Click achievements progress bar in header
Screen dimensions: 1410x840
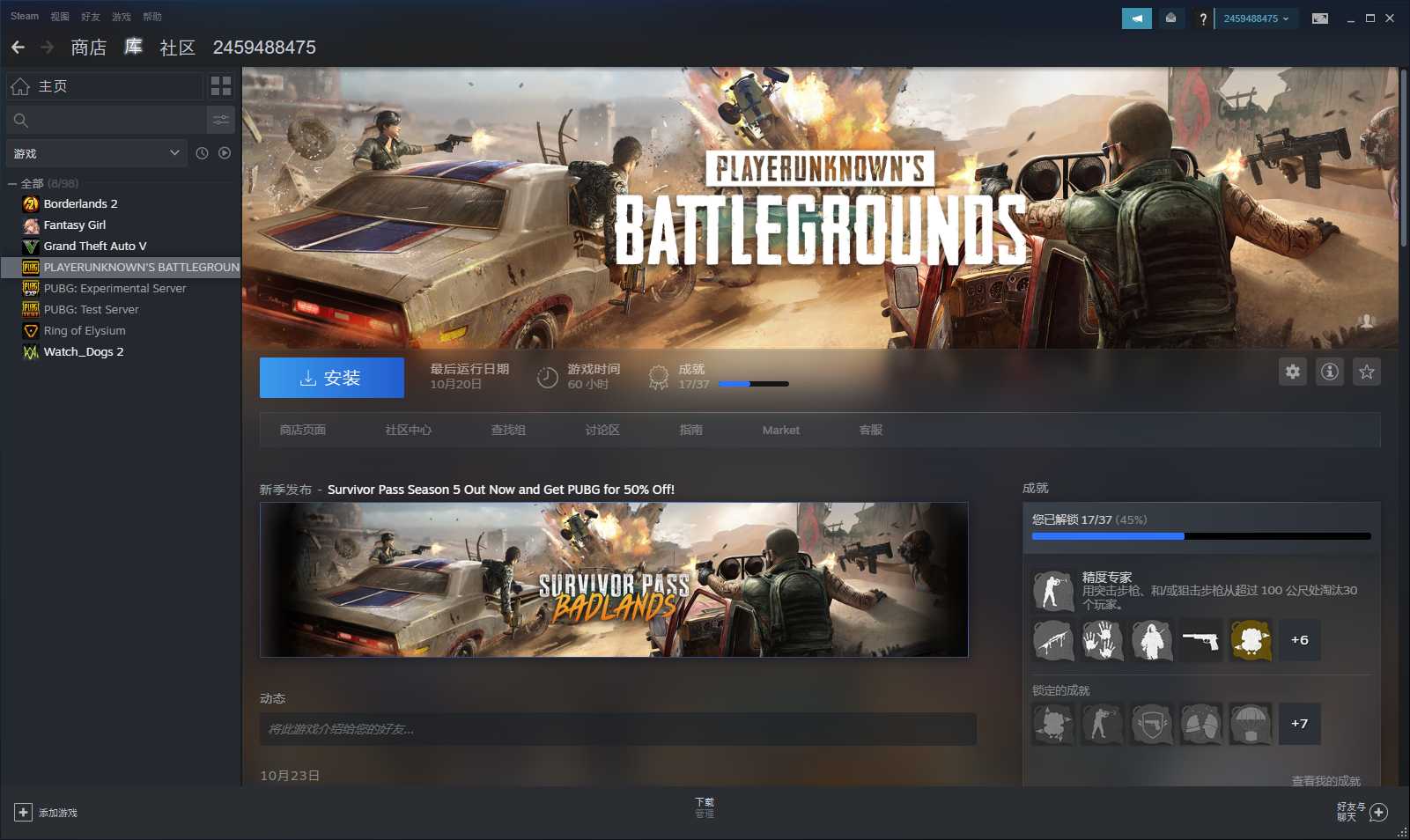click(x=754, y=384)
